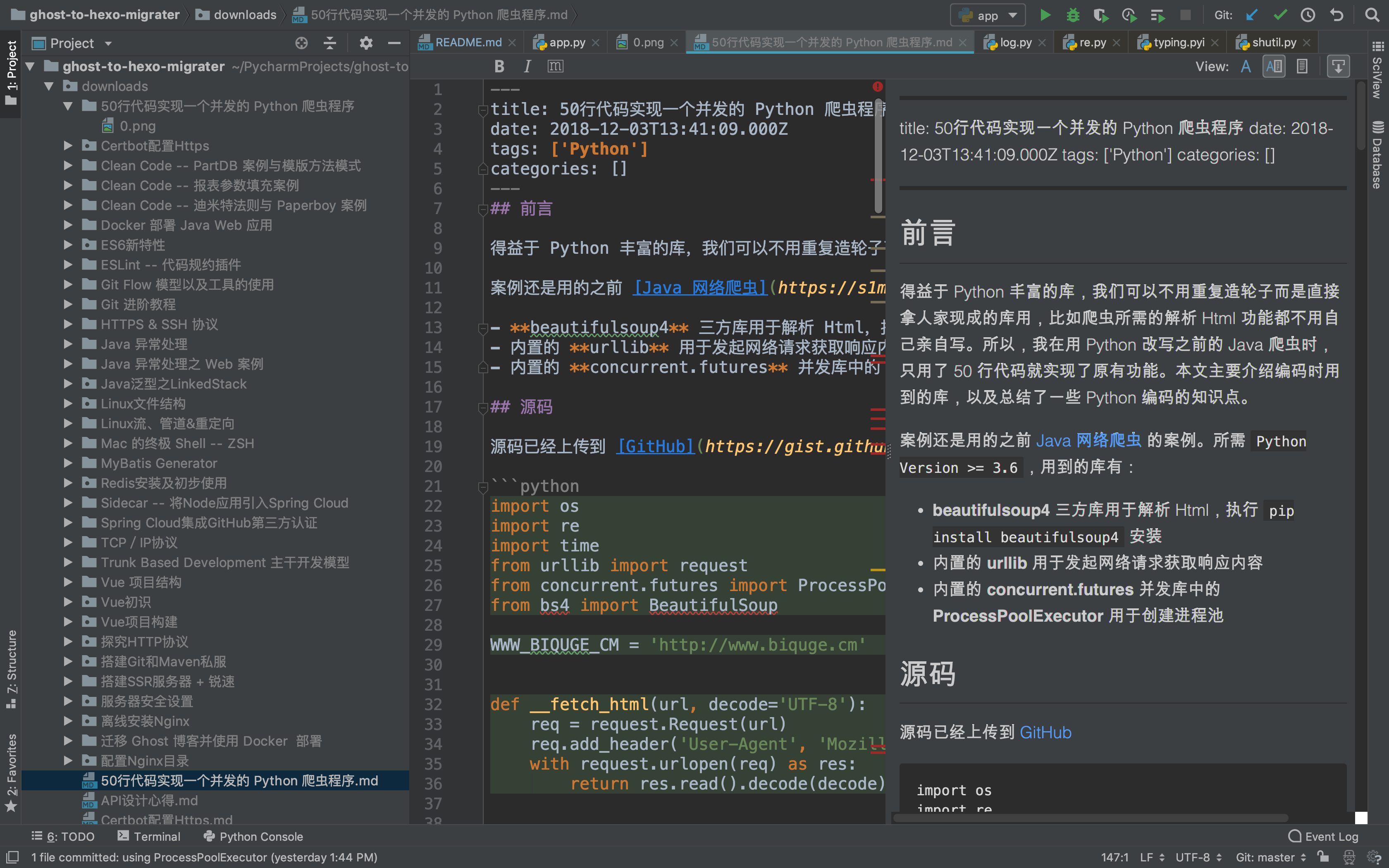Image resolution: width=1389 pixels, height=868 pixels.
Task: Click the preview pane vertical scrollbar
Action: pyautogui.click(x=1360, y=115)
